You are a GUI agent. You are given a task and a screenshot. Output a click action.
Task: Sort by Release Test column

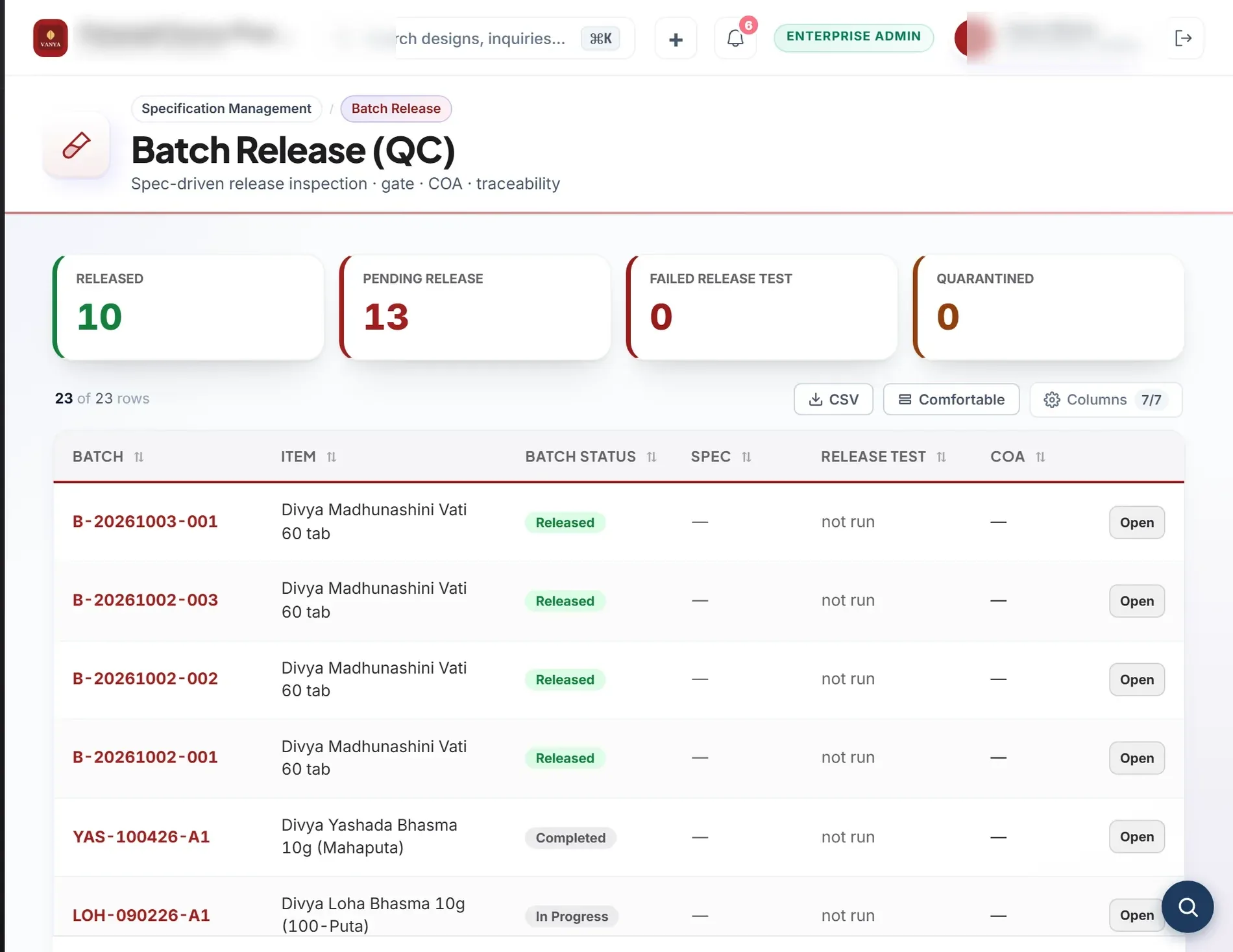point(883,457)
